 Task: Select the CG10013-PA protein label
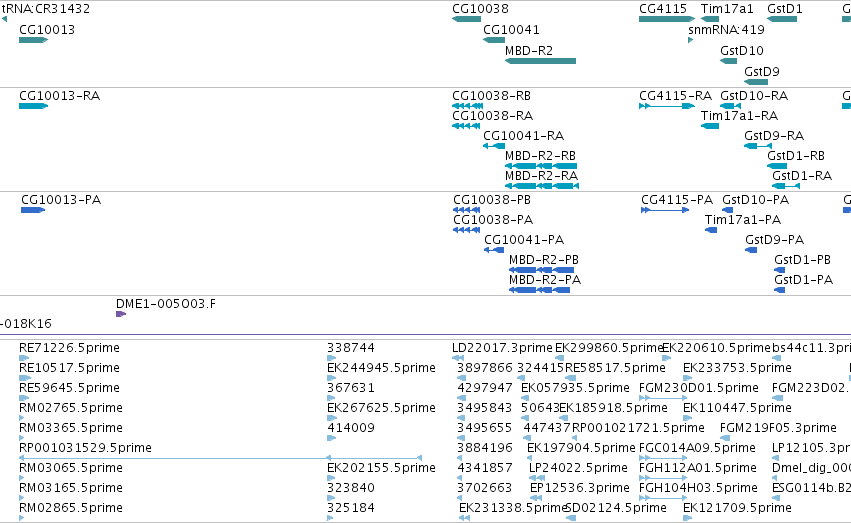coord(61,200)
